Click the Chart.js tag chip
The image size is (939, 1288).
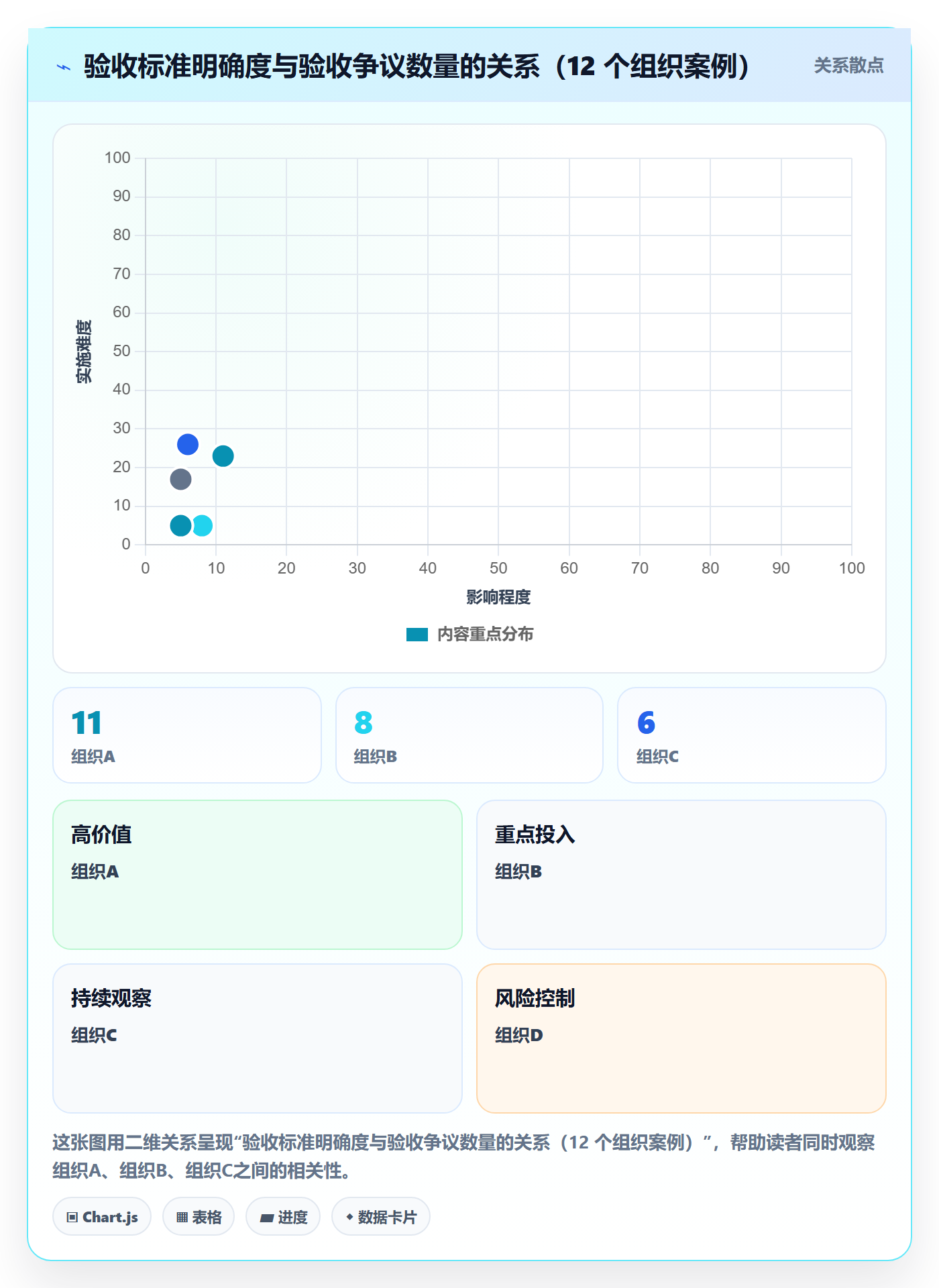[x=102, y=1217]
